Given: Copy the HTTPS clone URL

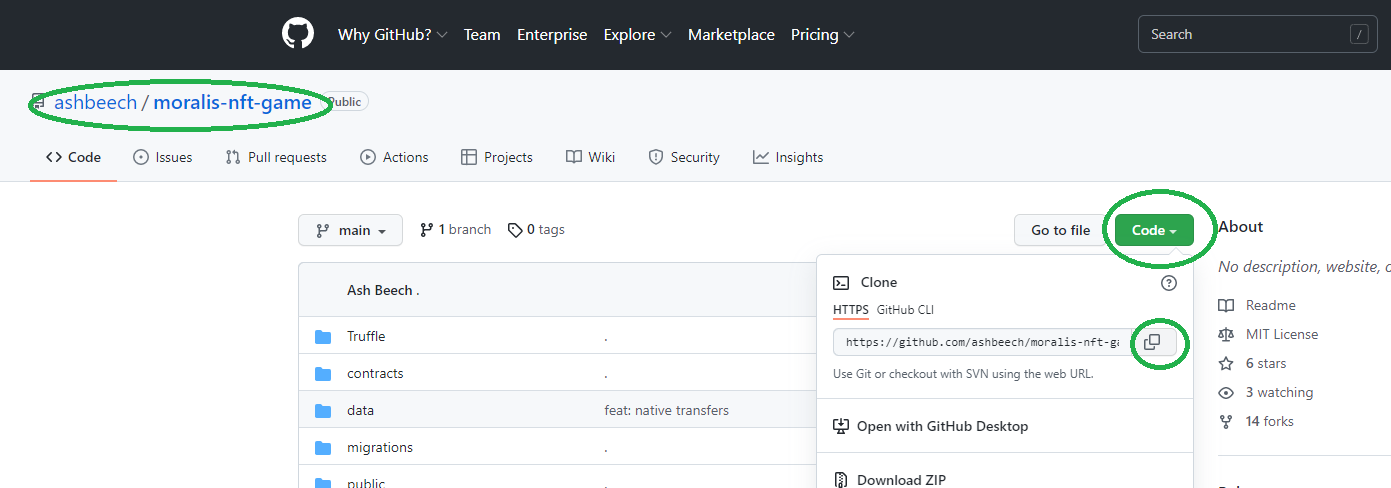Looking at the screenshot, I should click(x=1152, y=342).
